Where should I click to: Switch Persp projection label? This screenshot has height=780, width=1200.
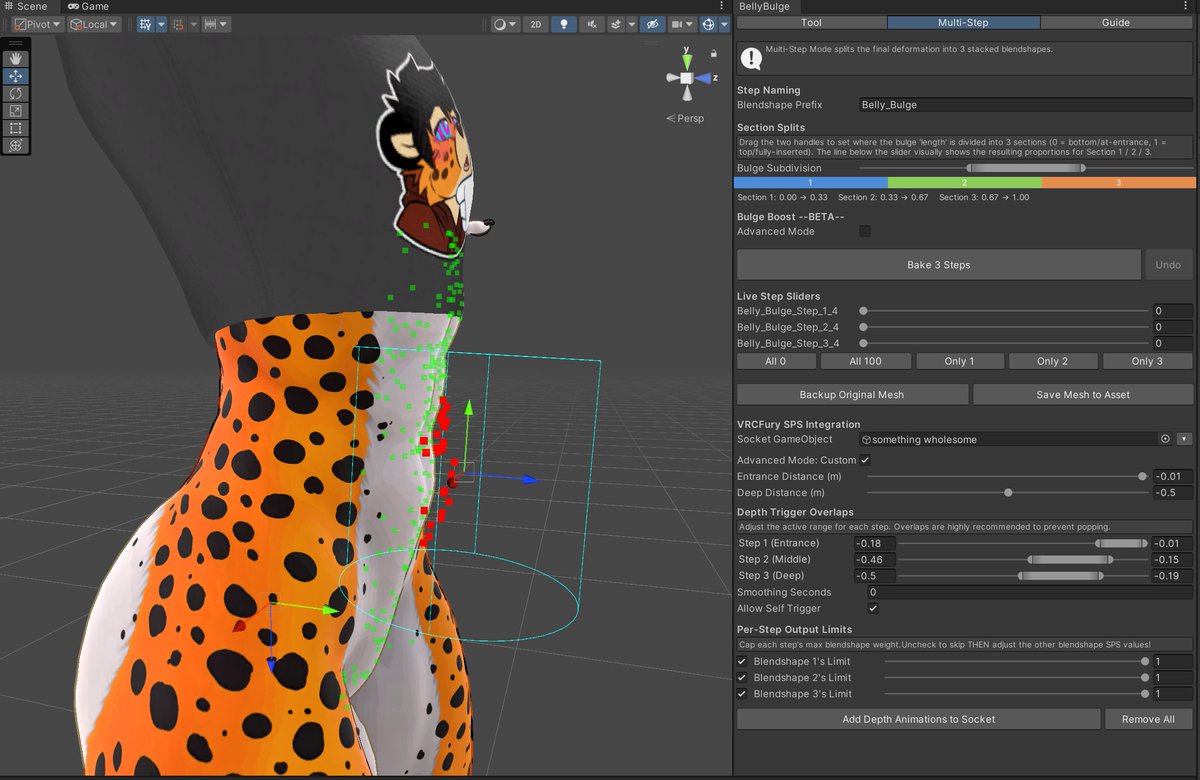[685, 118]
